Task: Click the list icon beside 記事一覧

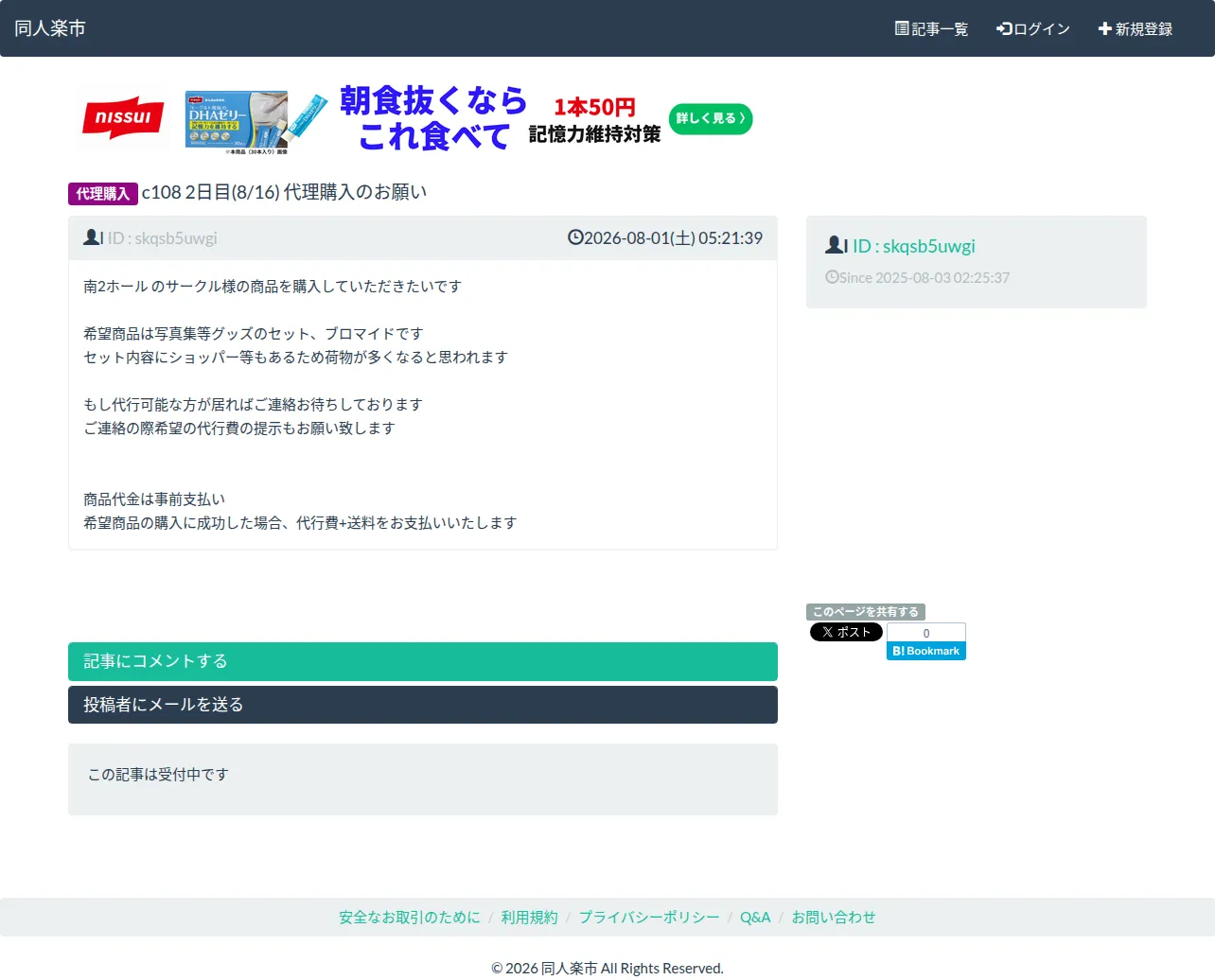Action: (902, 28)
